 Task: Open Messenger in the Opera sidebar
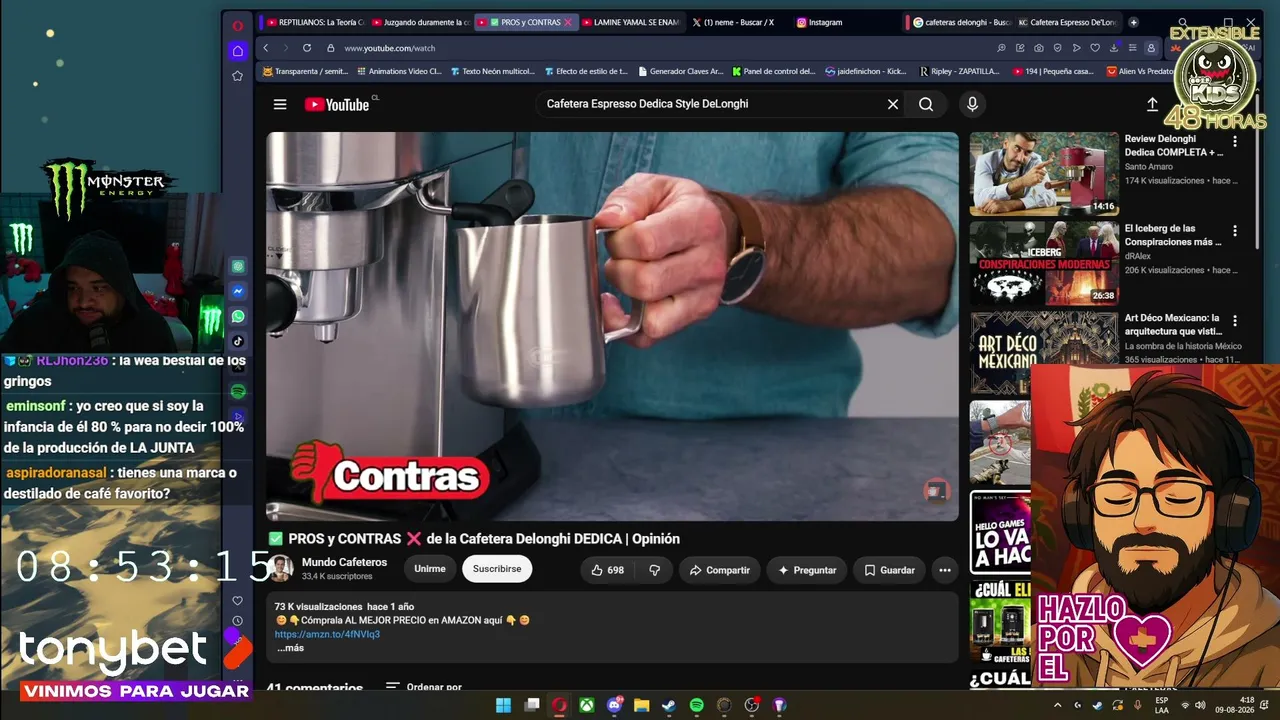tap(238, 291)
